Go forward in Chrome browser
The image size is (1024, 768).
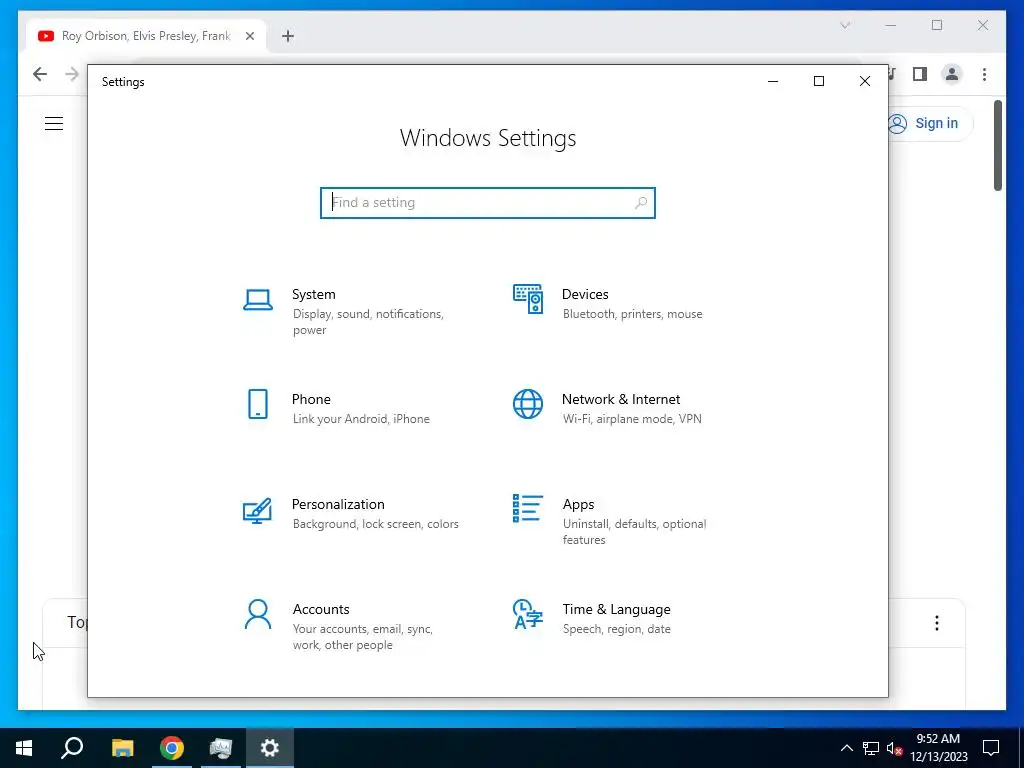coord(72,74)
